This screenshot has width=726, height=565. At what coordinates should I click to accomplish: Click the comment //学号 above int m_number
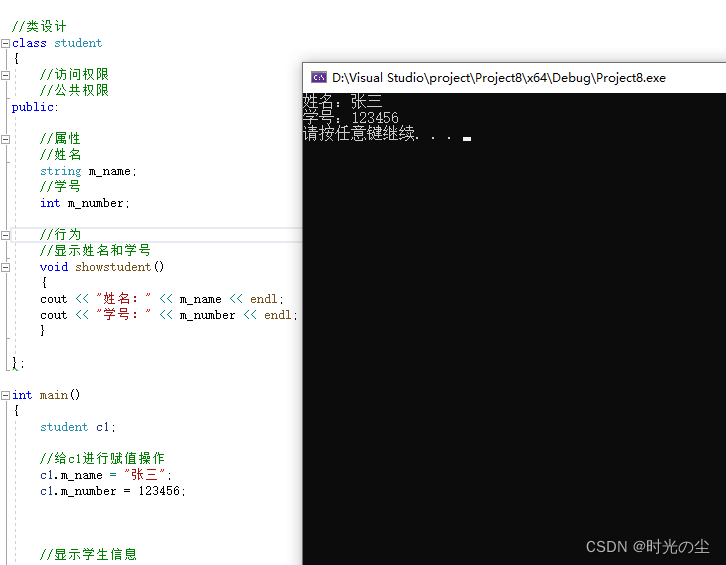[60, 187]
